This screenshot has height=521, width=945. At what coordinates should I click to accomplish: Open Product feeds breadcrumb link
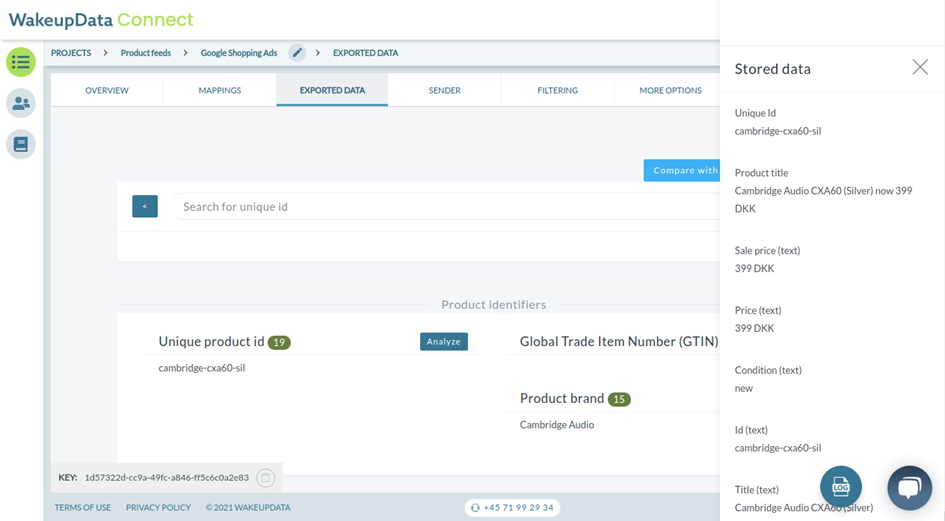146,53
